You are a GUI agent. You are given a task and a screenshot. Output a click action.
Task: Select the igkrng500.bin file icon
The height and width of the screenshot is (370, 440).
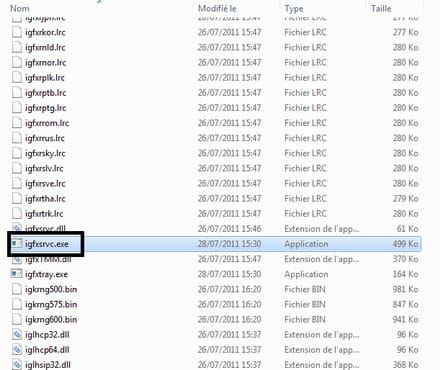[x=17, y=289]
